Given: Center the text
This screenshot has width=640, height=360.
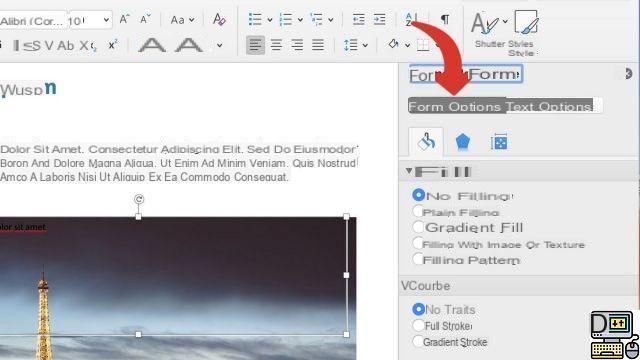Looking at the screenshot, I should [x=276, y=44].
